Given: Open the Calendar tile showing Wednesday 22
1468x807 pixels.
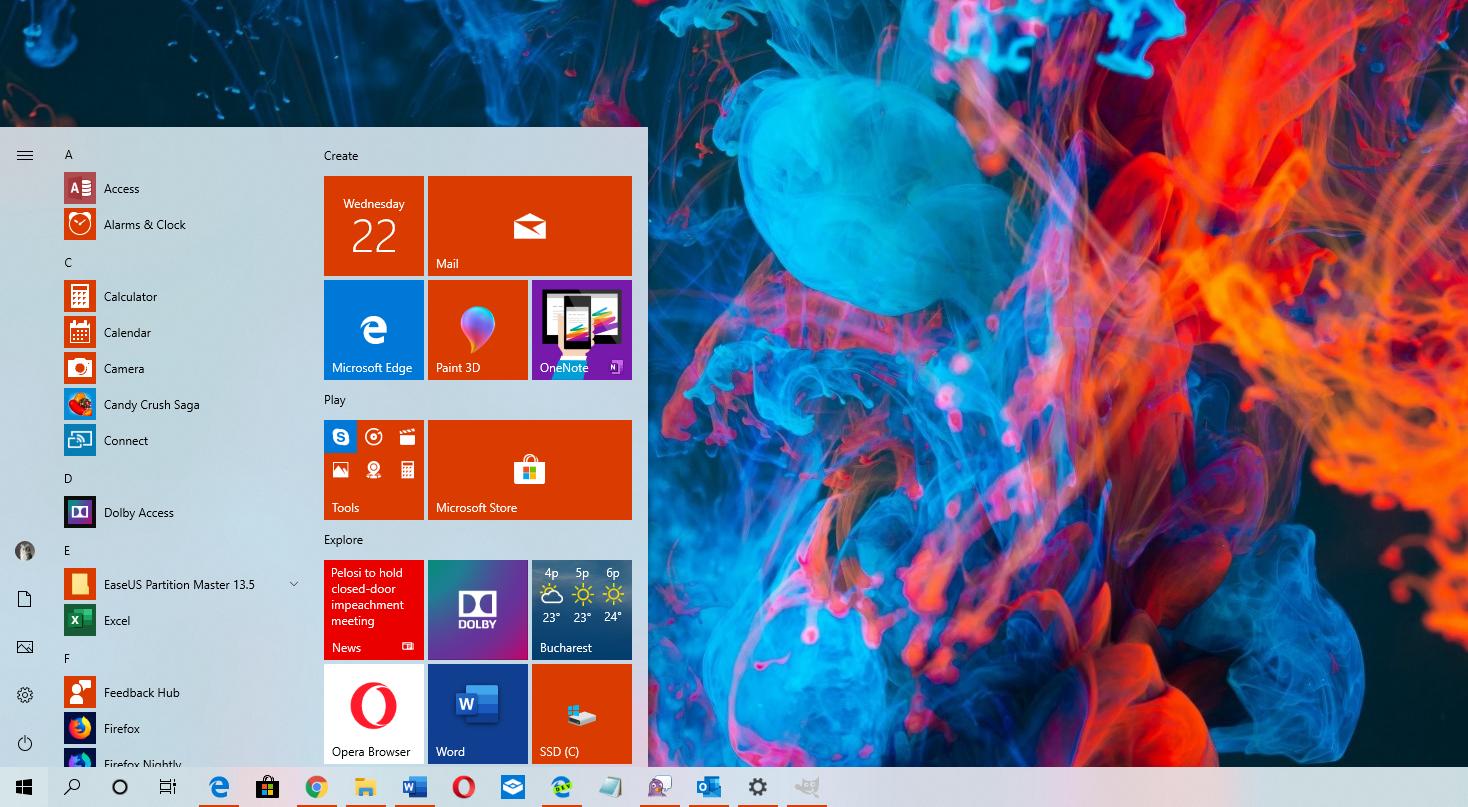Looking at the screenshot, I should coord(374,226).
